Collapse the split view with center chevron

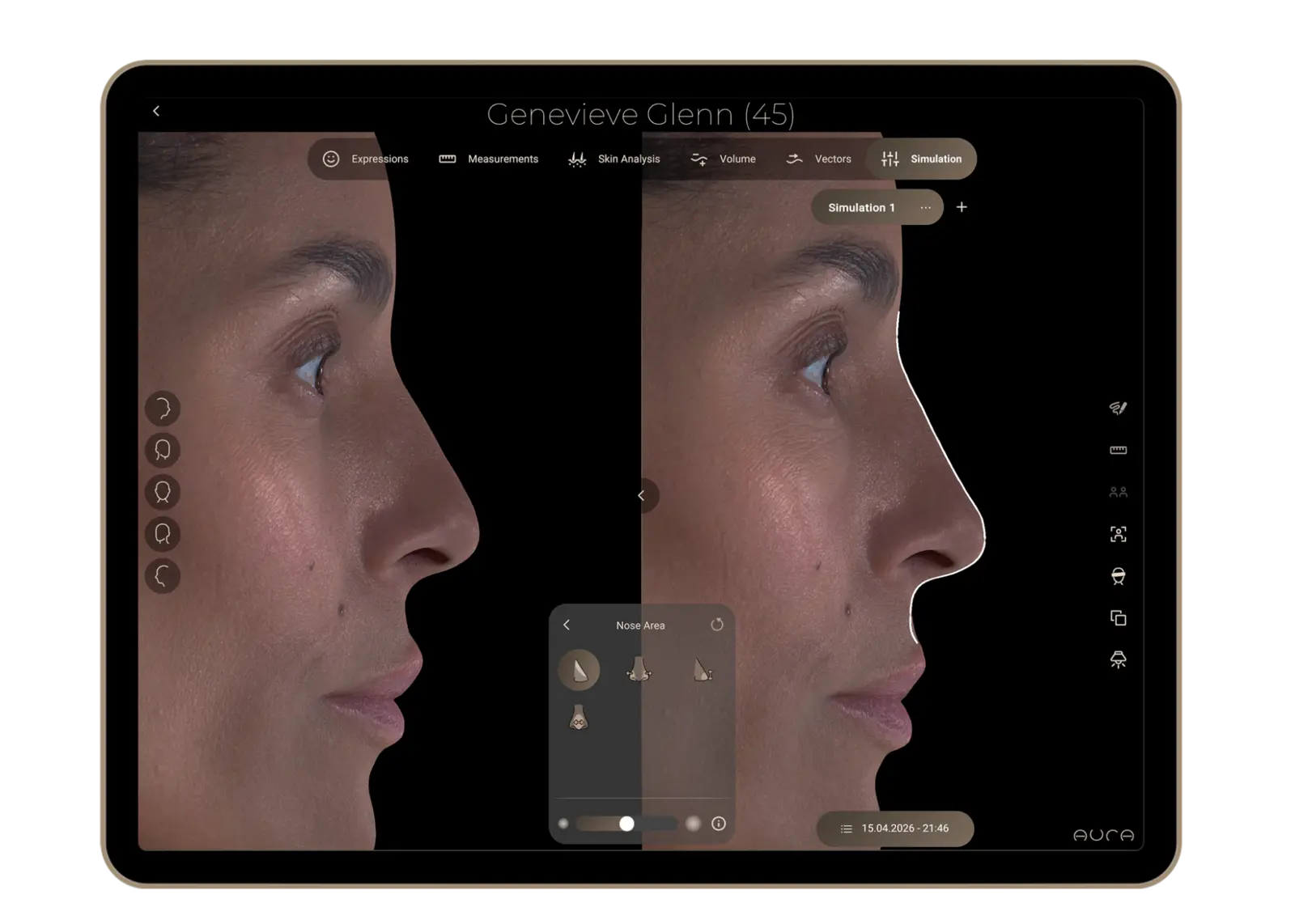(642, 495)
